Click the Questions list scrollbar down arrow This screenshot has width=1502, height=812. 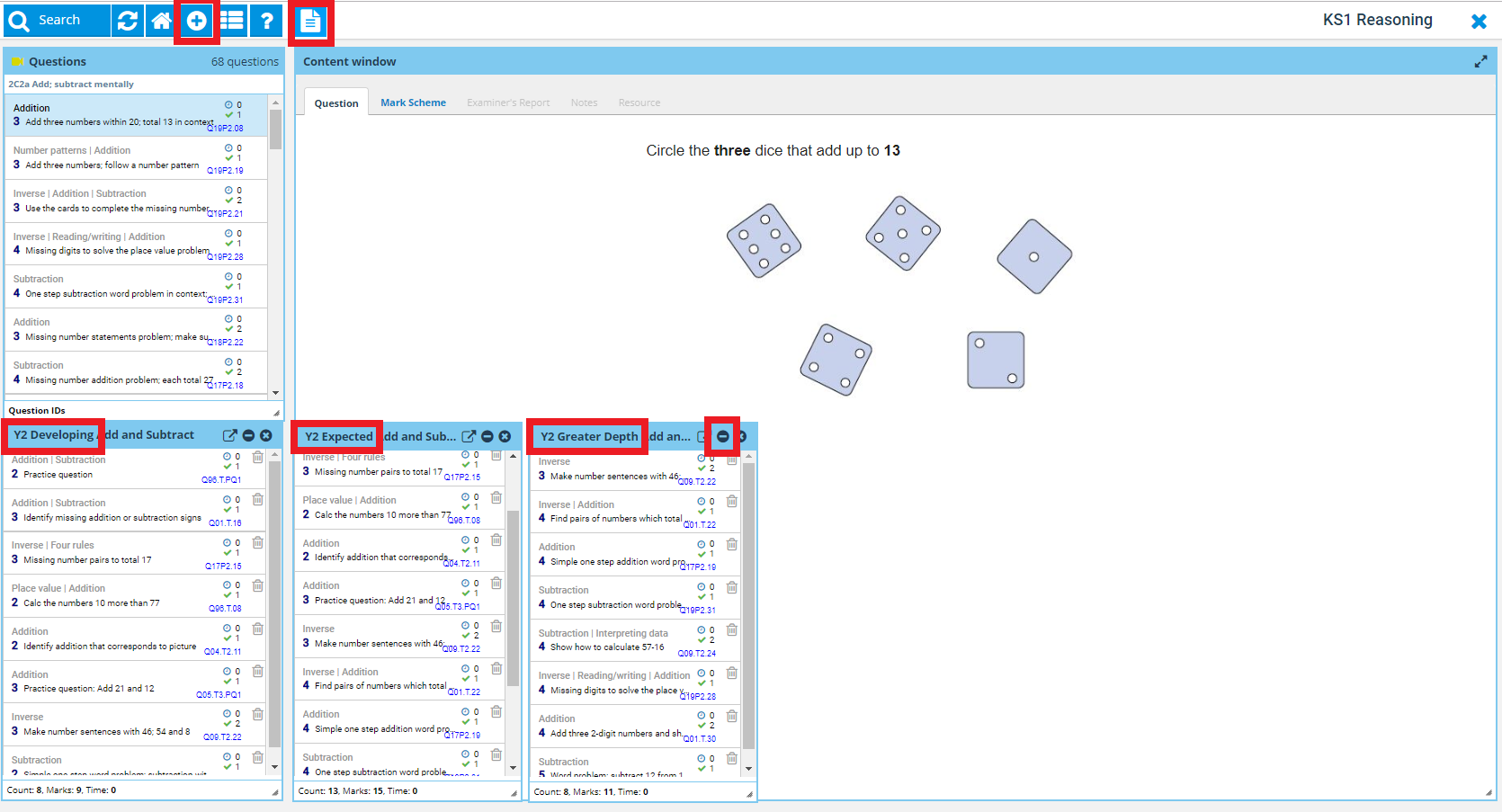point(276,393)
